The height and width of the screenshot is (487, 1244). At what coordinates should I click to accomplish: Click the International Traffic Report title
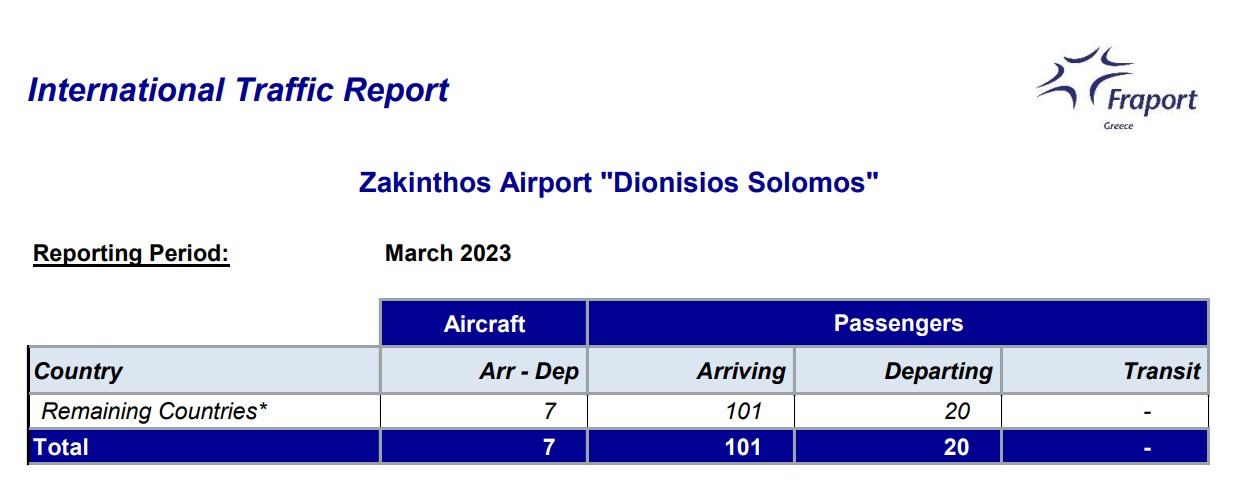pos(239,90)
